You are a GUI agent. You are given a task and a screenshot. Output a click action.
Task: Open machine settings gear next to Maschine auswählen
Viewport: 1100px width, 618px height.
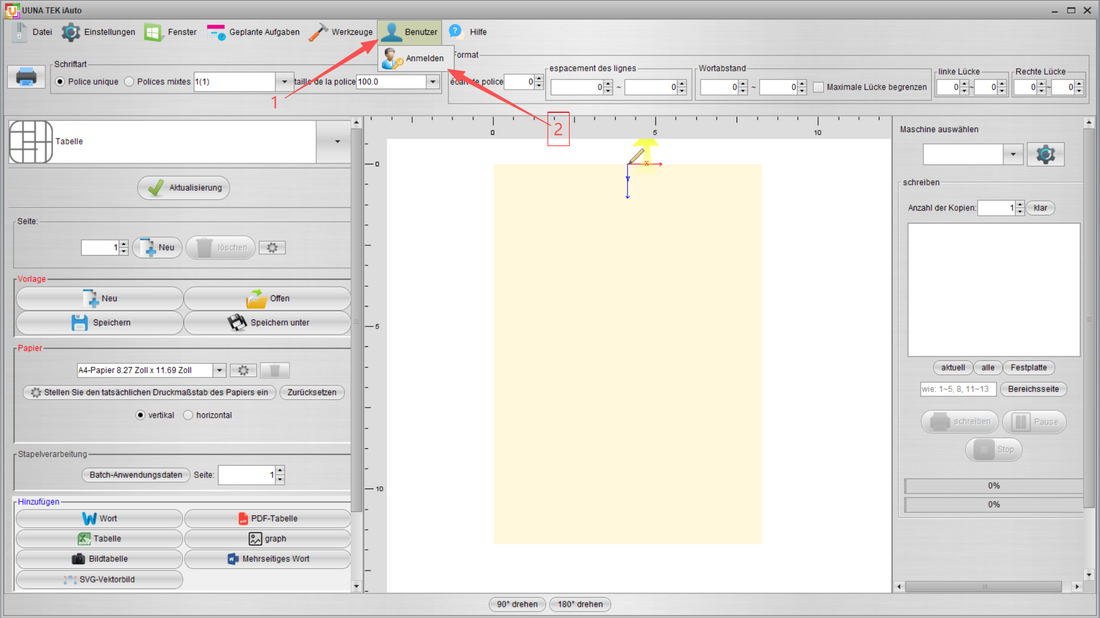tap(1045, 154)
